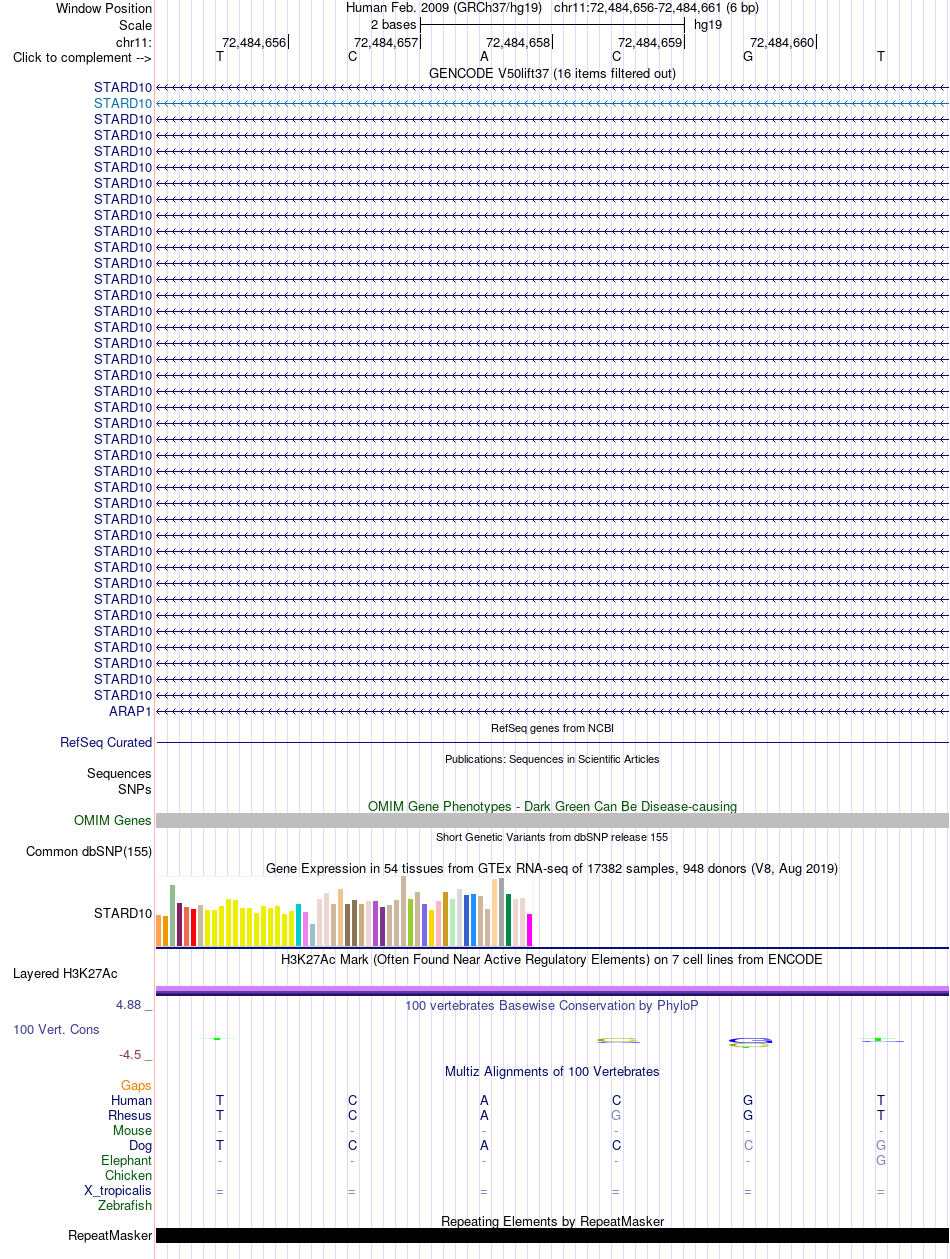Click mismatched gray G in Rhesus row
Image resolution: width=950 pixels, height=1259 pixels.
point(616,1115)
